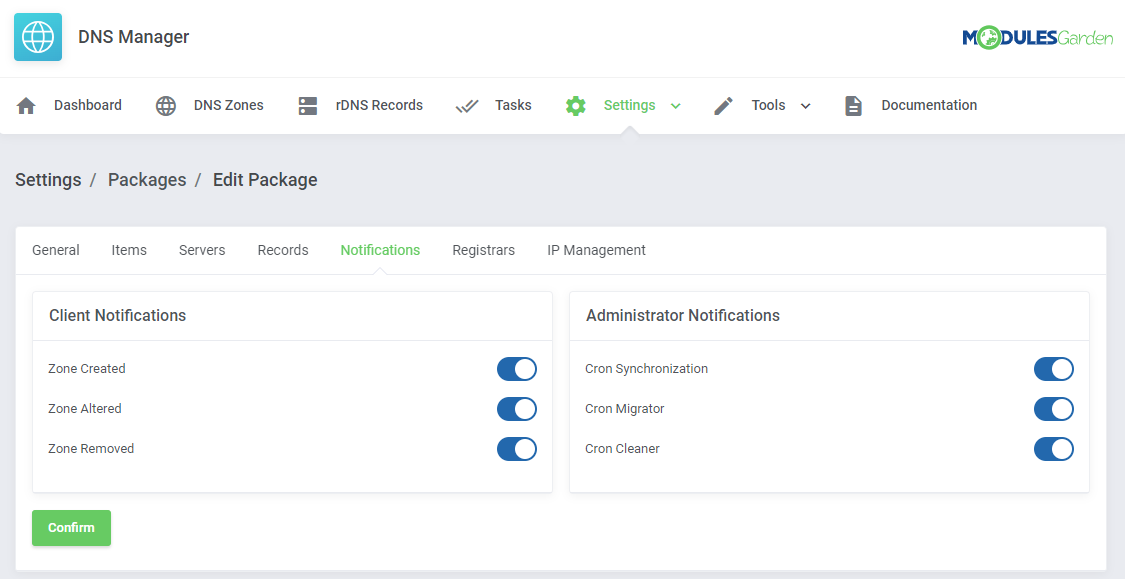Click the DNS Zones globe icon
1125x579 pixels.
(x=166, y=106)
